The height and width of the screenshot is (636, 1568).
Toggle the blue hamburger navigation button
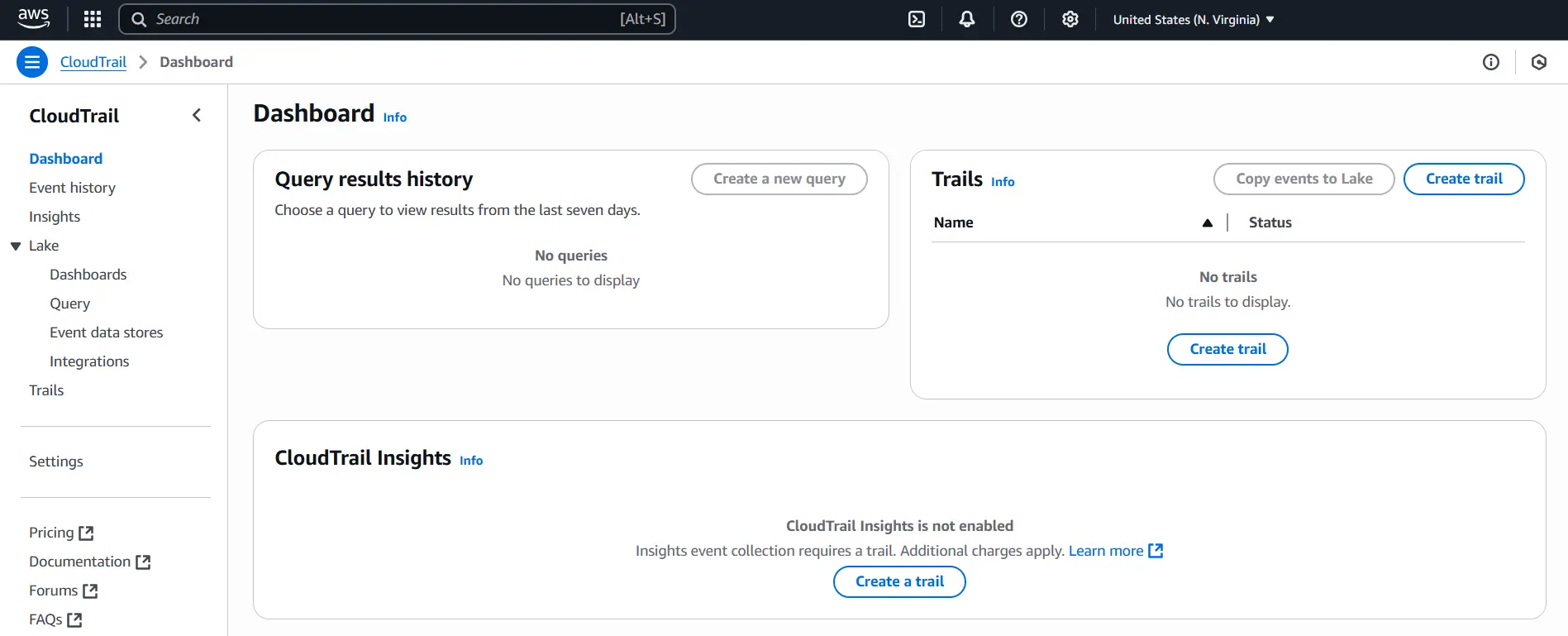[32, 62]
